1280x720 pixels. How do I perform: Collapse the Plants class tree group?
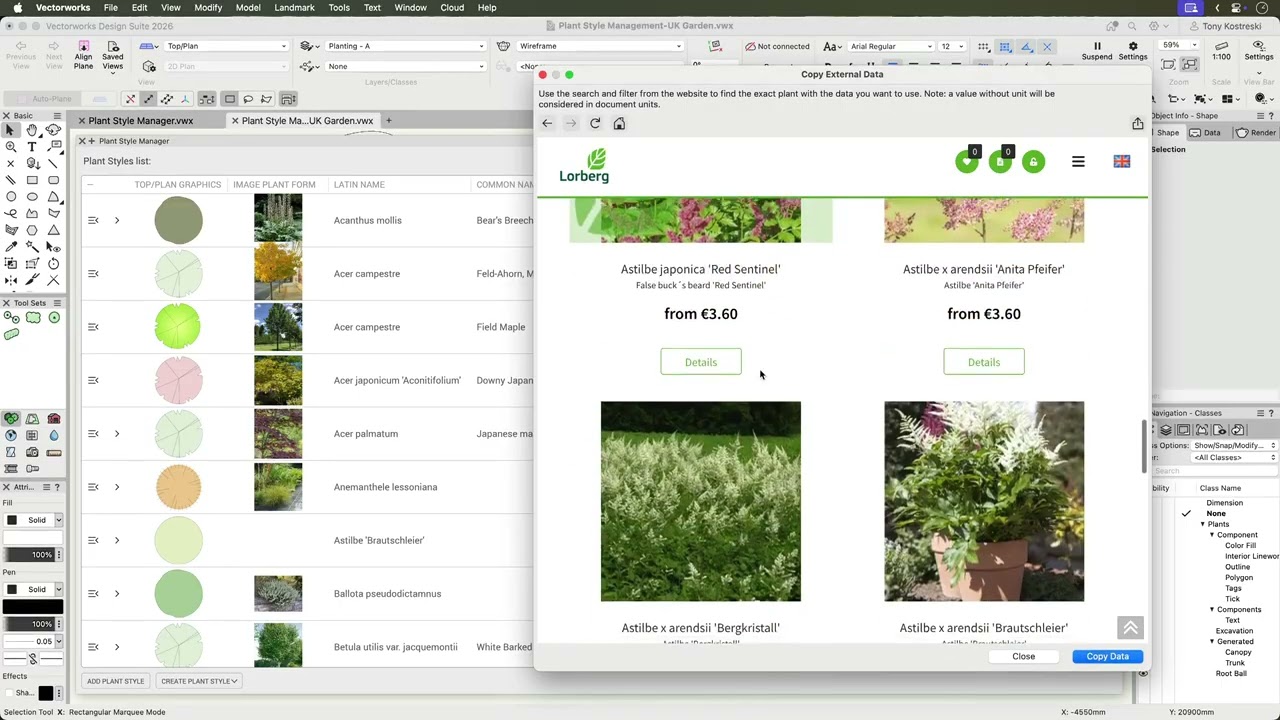click(1202, 524)
